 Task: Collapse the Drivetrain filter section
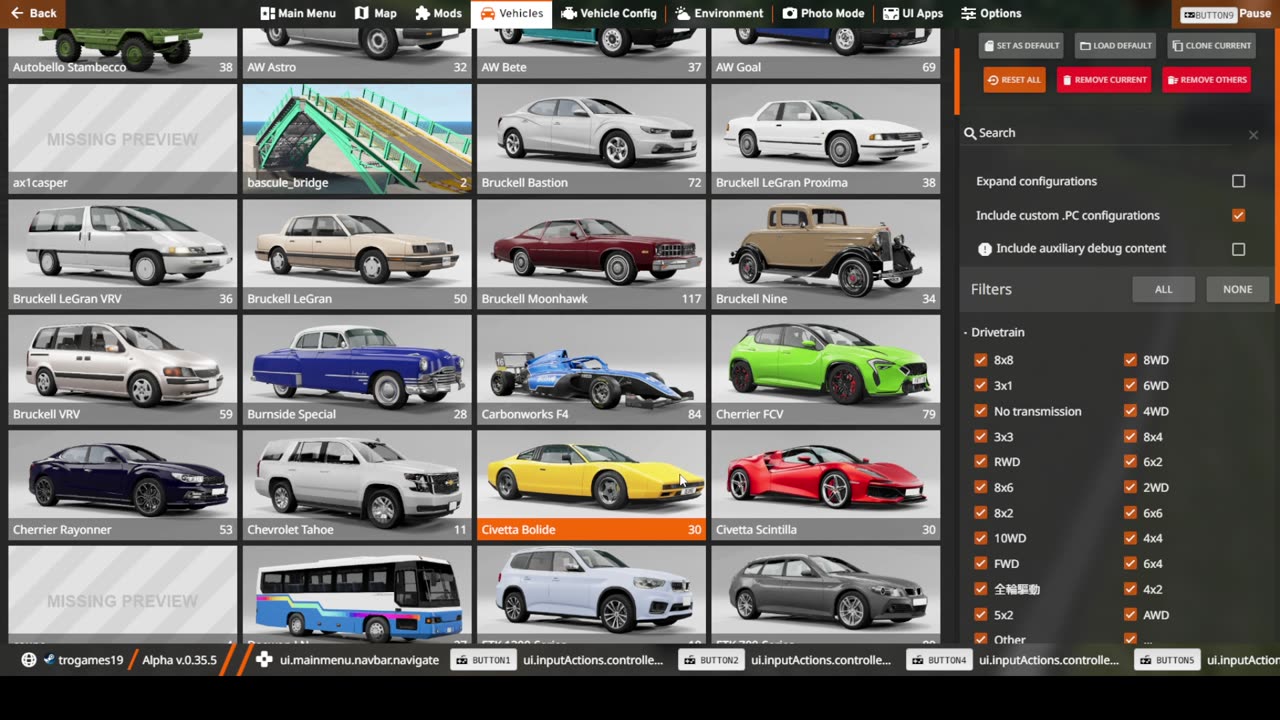995,332
